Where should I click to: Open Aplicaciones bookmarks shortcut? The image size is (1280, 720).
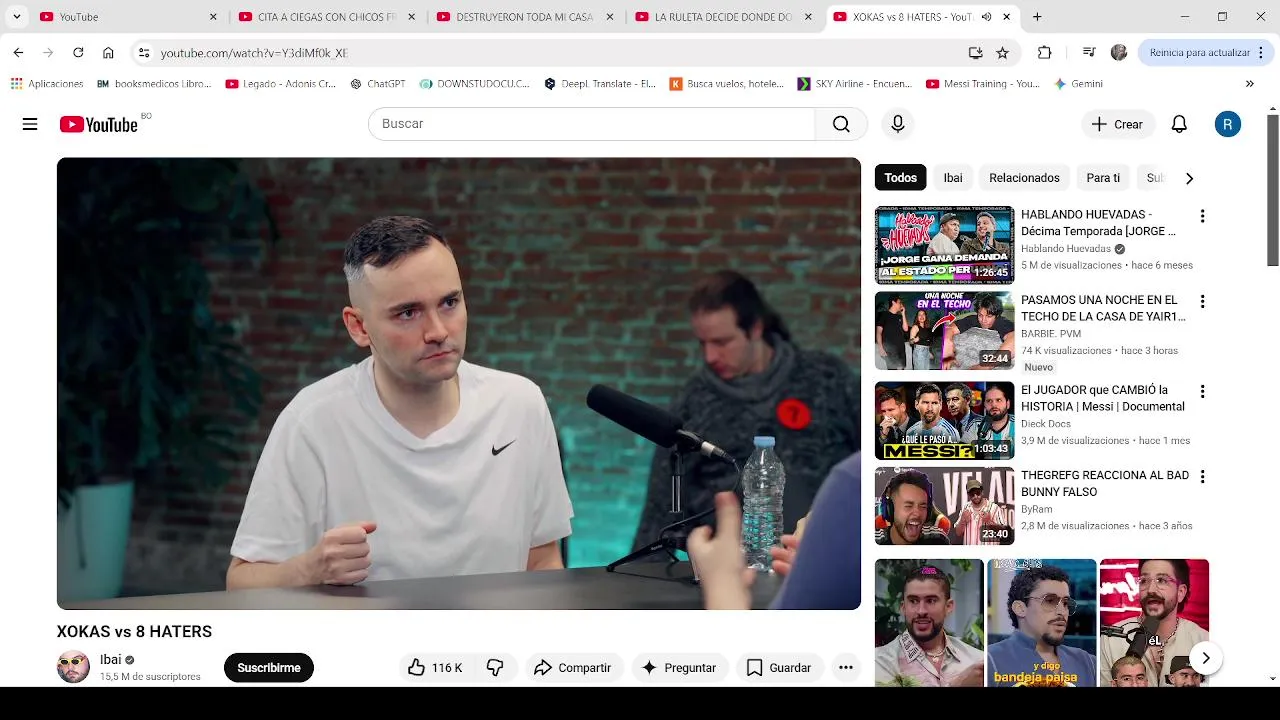(x=47, y=84)
